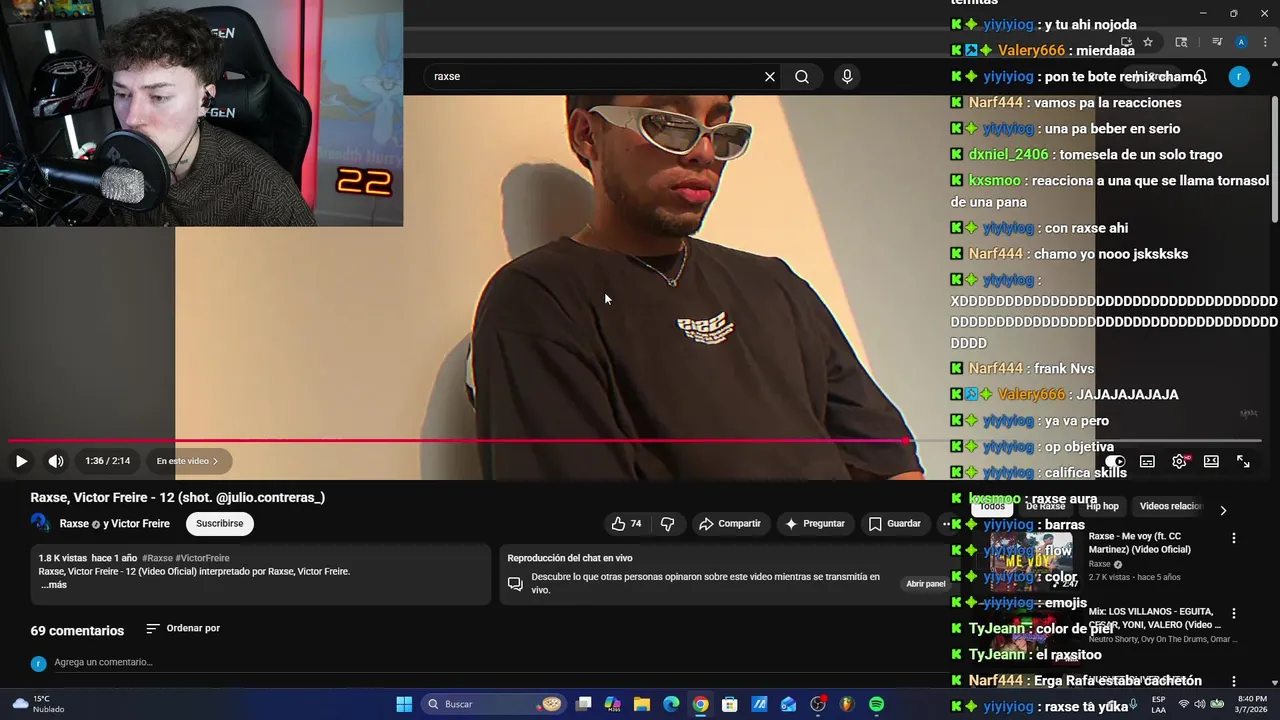Open Chrome's media control music icon
The image size is (1280, 720).
(1216, 42)
